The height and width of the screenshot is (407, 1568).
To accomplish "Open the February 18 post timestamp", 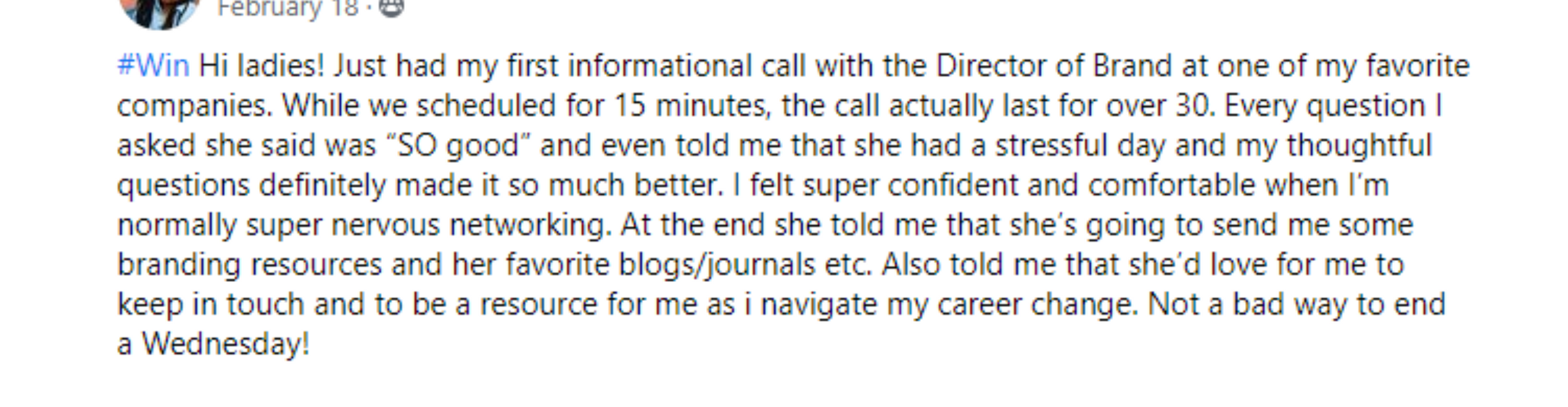I will click(287, 8).
